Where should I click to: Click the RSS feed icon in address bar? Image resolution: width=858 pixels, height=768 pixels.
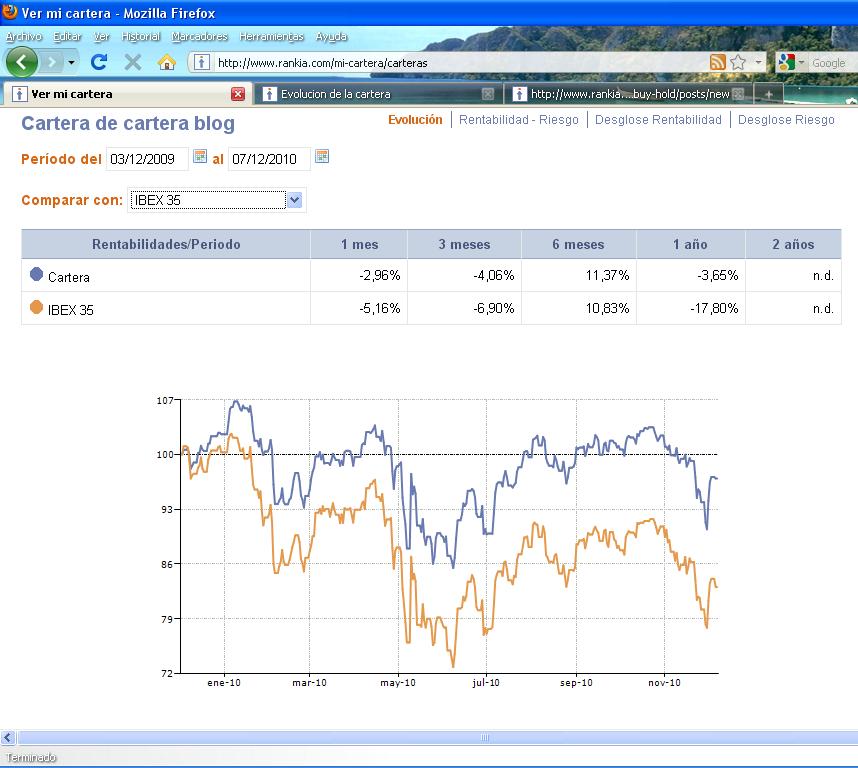(x=717, y=62)
